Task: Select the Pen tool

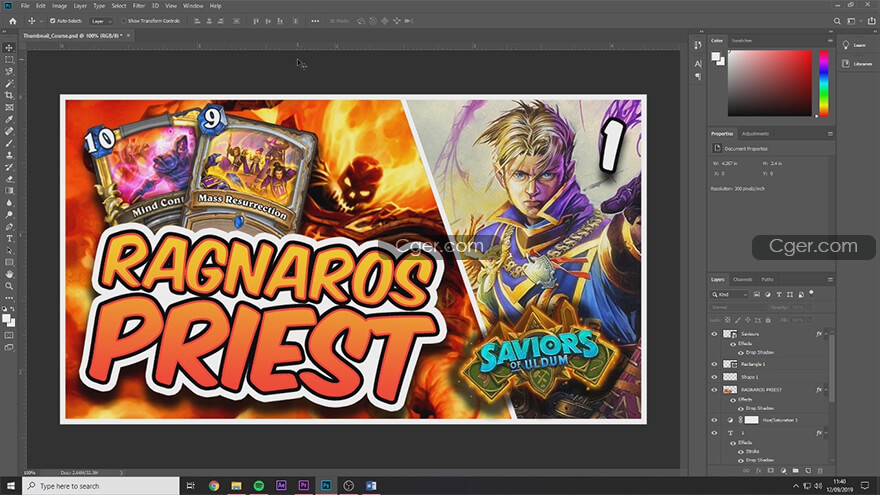Action: tap(9, 227)
